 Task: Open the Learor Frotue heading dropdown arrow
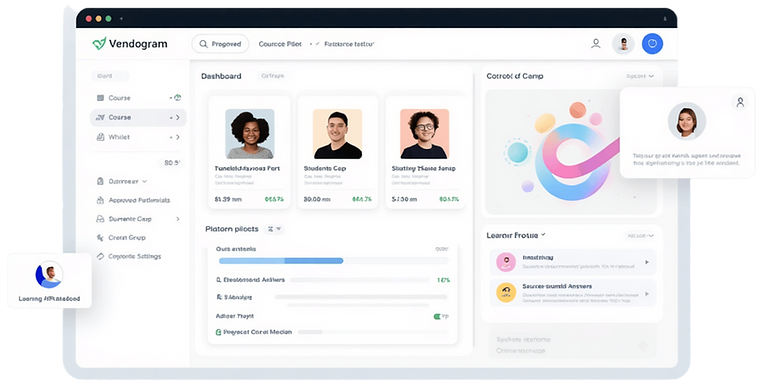pyautogui.click(x=543, y=235)
